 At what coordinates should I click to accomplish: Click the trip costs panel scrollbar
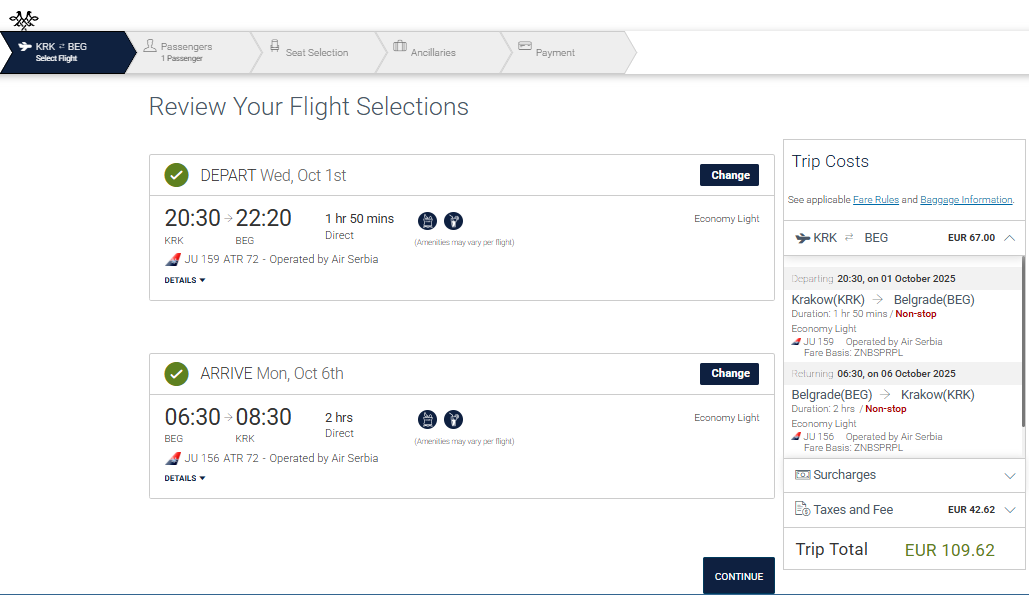coord(1022,341)
